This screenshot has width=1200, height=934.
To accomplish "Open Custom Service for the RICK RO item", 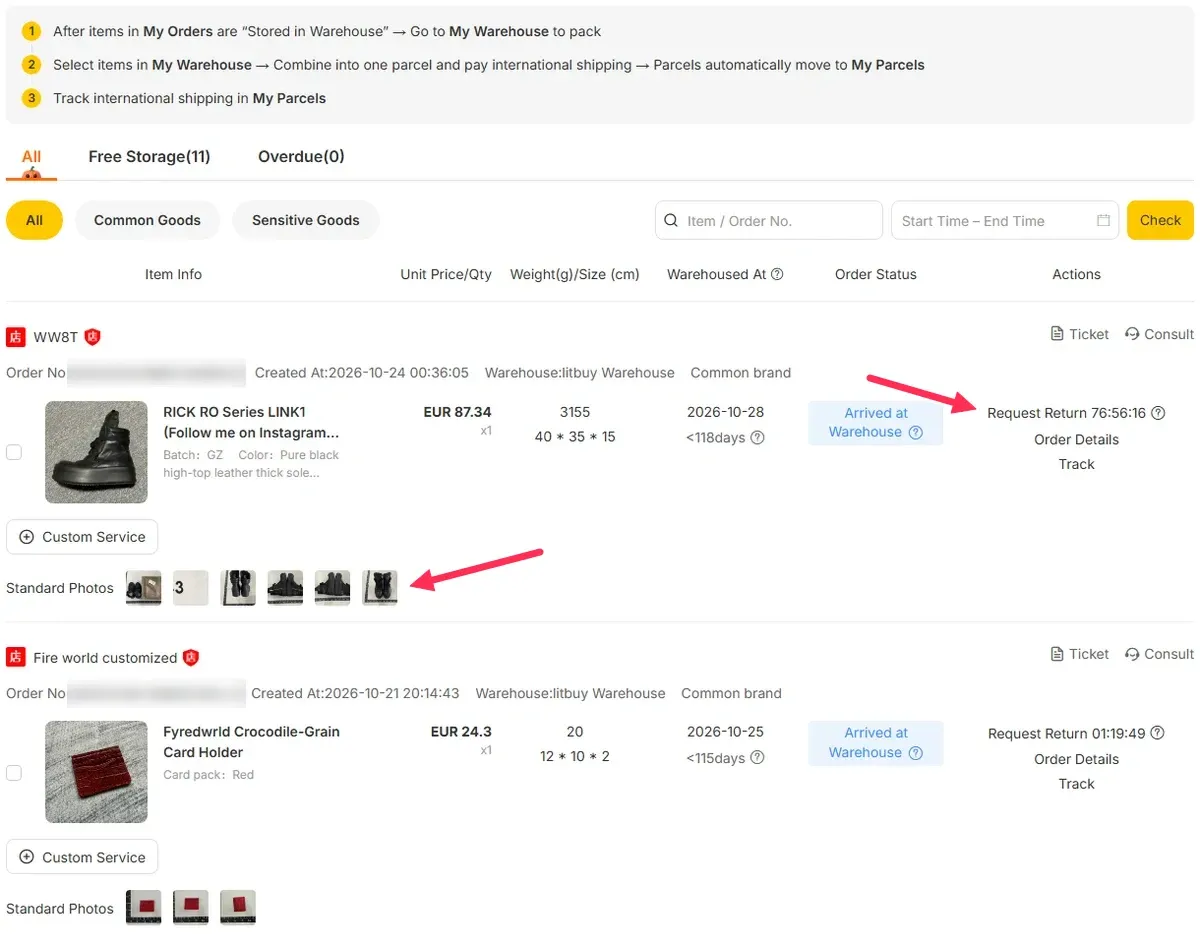I will (x=82, y=537).
